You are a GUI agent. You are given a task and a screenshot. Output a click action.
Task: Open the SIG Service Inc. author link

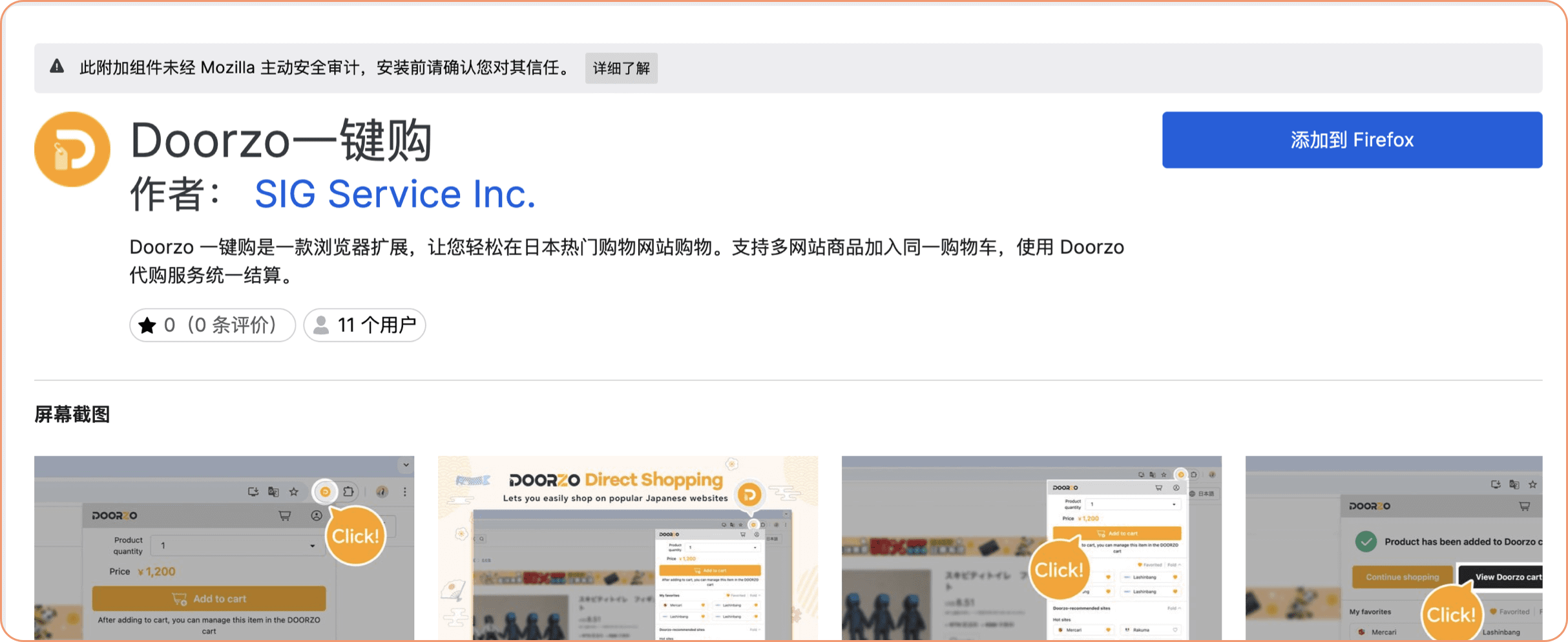[395, 194]
